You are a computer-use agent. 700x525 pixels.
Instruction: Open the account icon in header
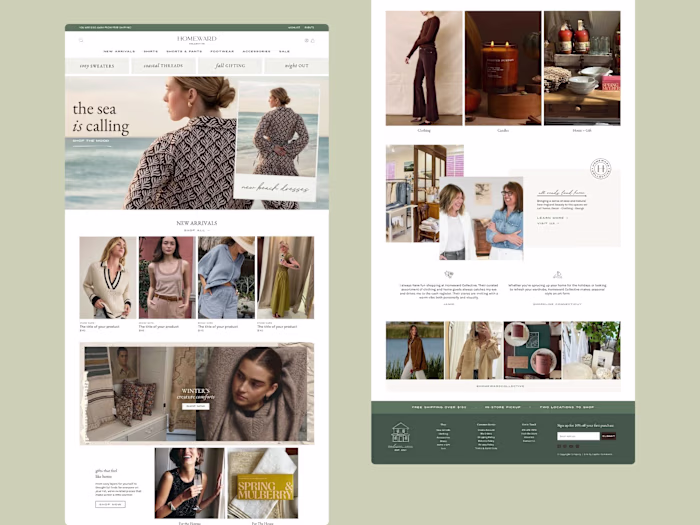(307, 40)
